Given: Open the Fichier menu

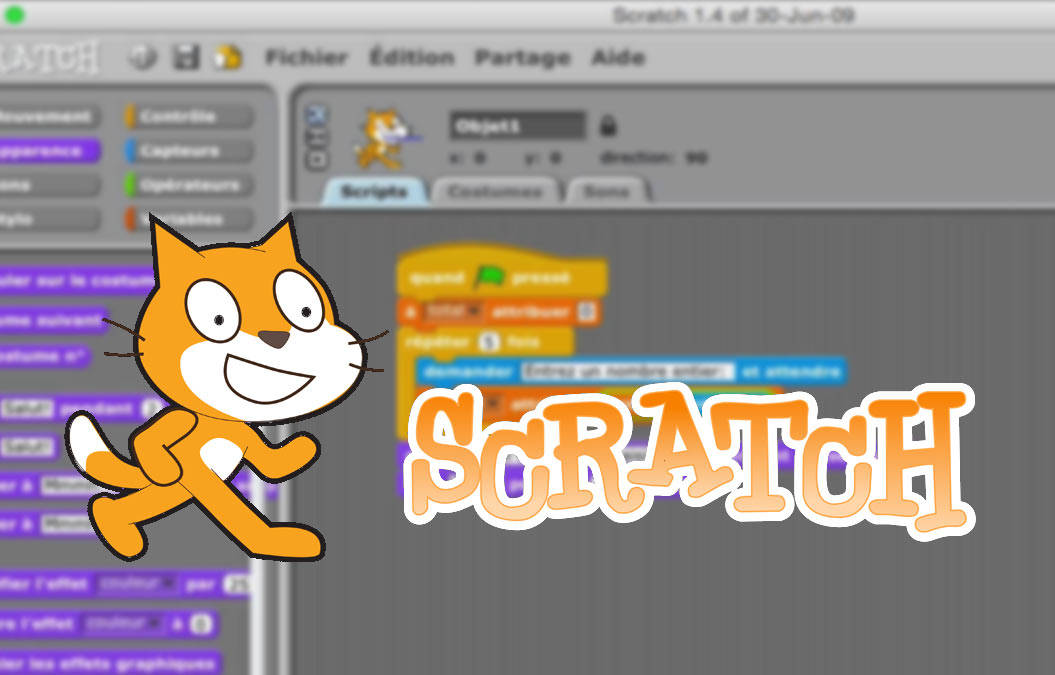Looking at the screenshot, I should 306,57.
